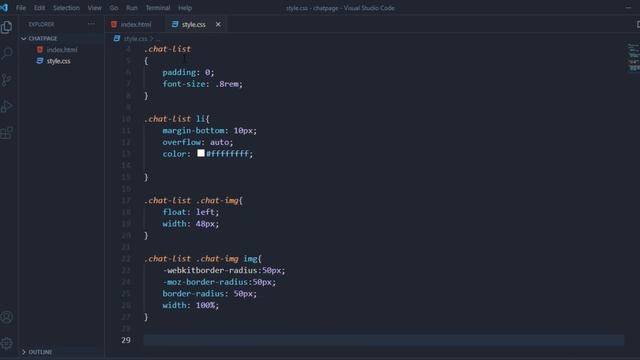
Task: Open the Accounts menu icon
Action: [x=7, y=317]
